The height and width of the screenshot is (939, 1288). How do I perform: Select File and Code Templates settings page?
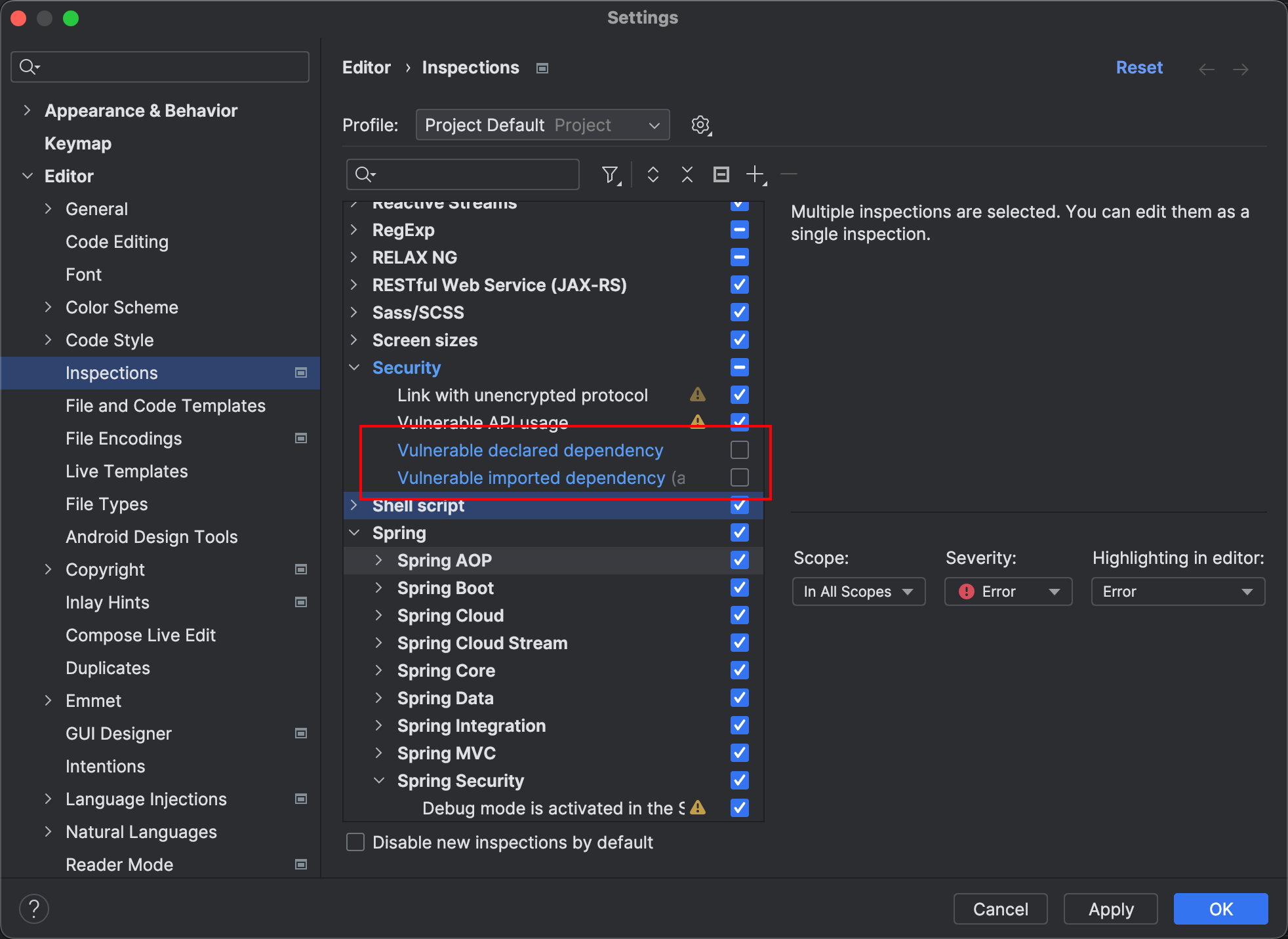coord(165,406)
